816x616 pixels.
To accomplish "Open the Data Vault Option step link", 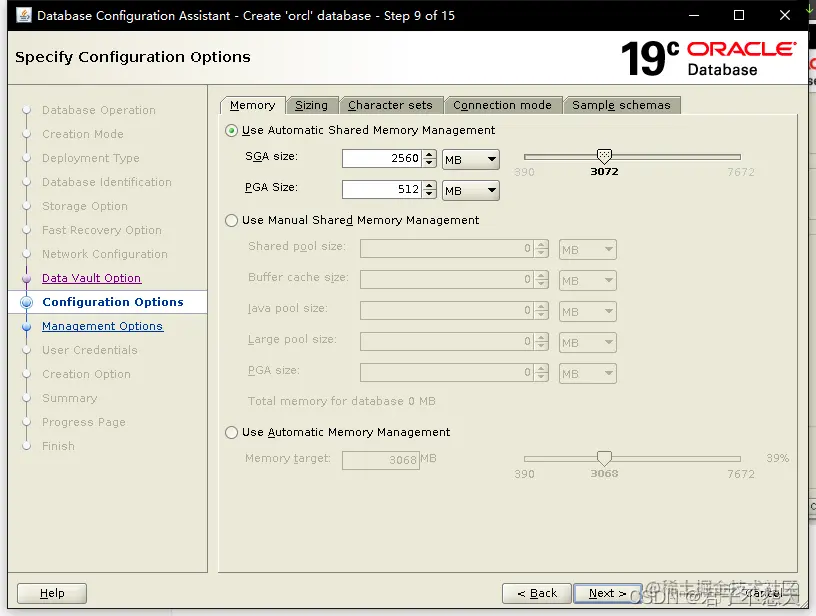I will point(92,278).
